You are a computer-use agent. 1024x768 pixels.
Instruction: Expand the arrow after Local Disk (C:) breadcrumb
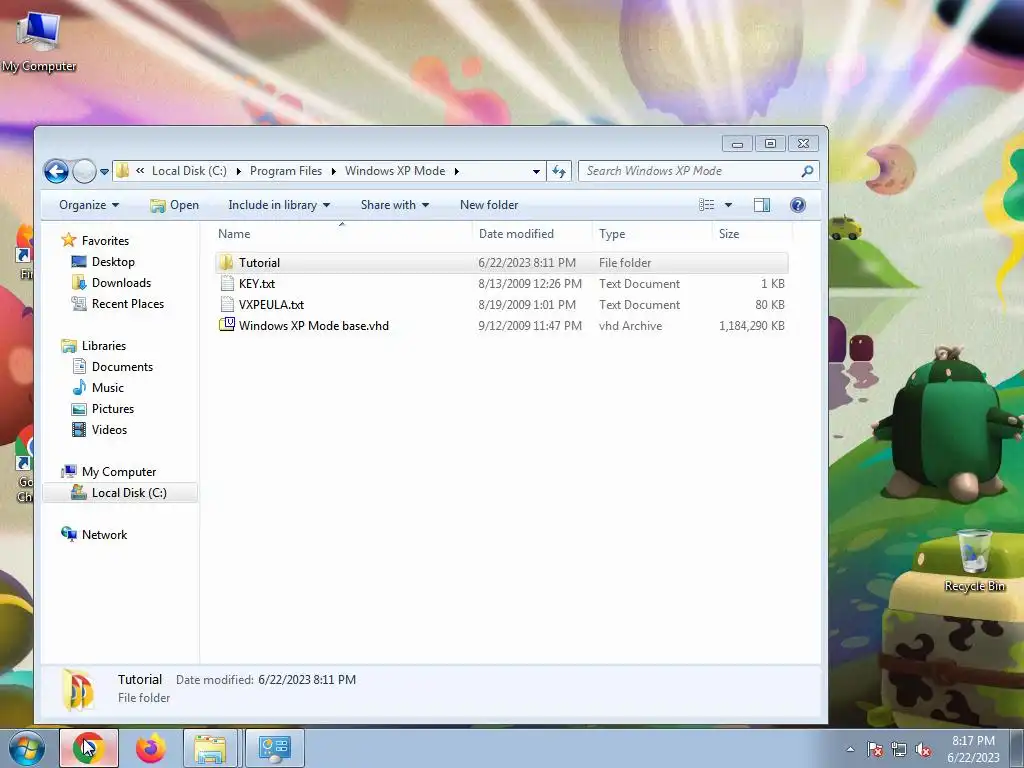point(238,172)
